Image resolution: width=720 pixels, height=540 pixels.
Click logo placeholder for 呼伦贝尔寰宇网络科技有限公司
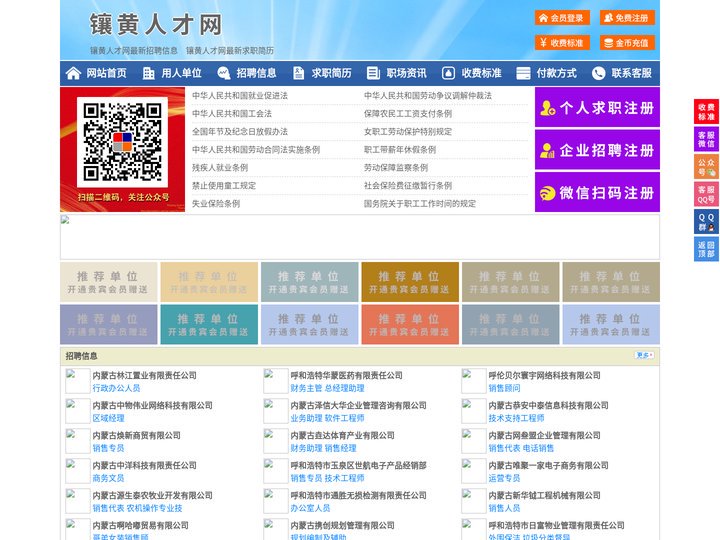473,381
